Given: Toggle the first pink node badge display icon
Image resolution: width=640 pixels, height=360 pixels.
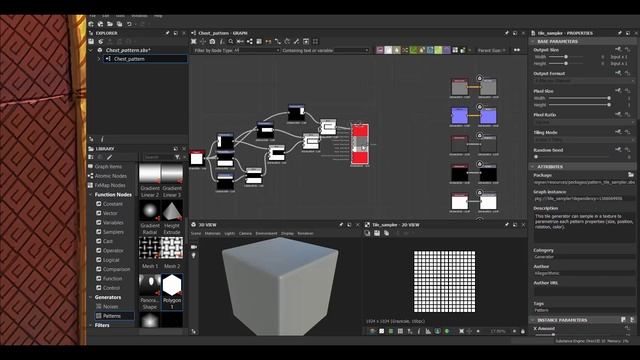Looking at the screenshot, I should [x=380, y=50].
